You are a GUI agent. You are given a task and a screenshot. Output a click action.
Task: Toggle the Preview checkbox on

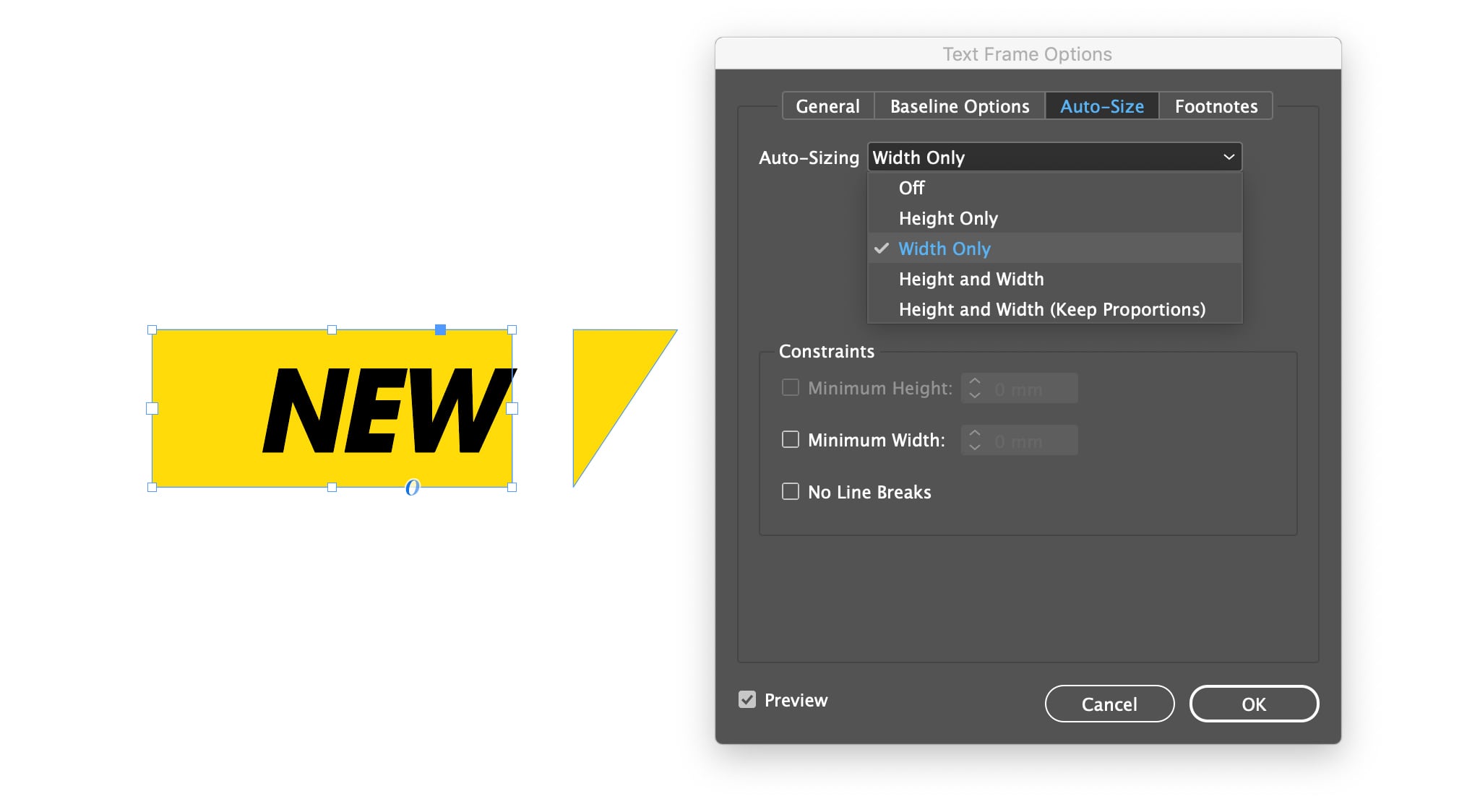click(749, 699)
